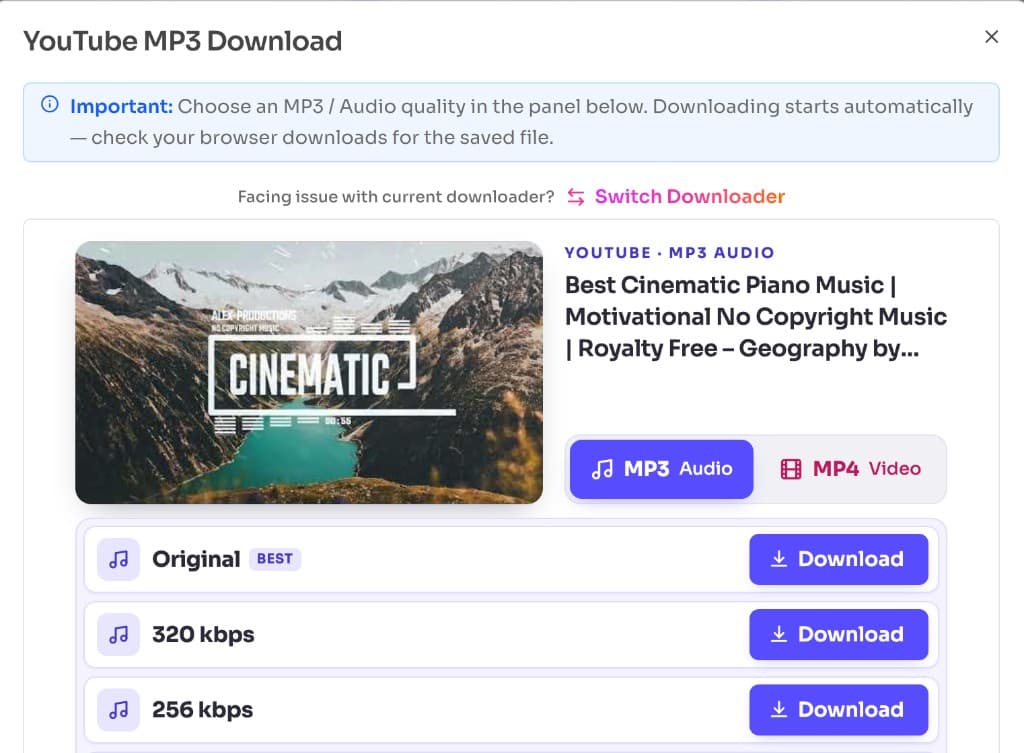
Task: Close the YouTube MP3 Download dialog
Action: click(x=991, y=37)
